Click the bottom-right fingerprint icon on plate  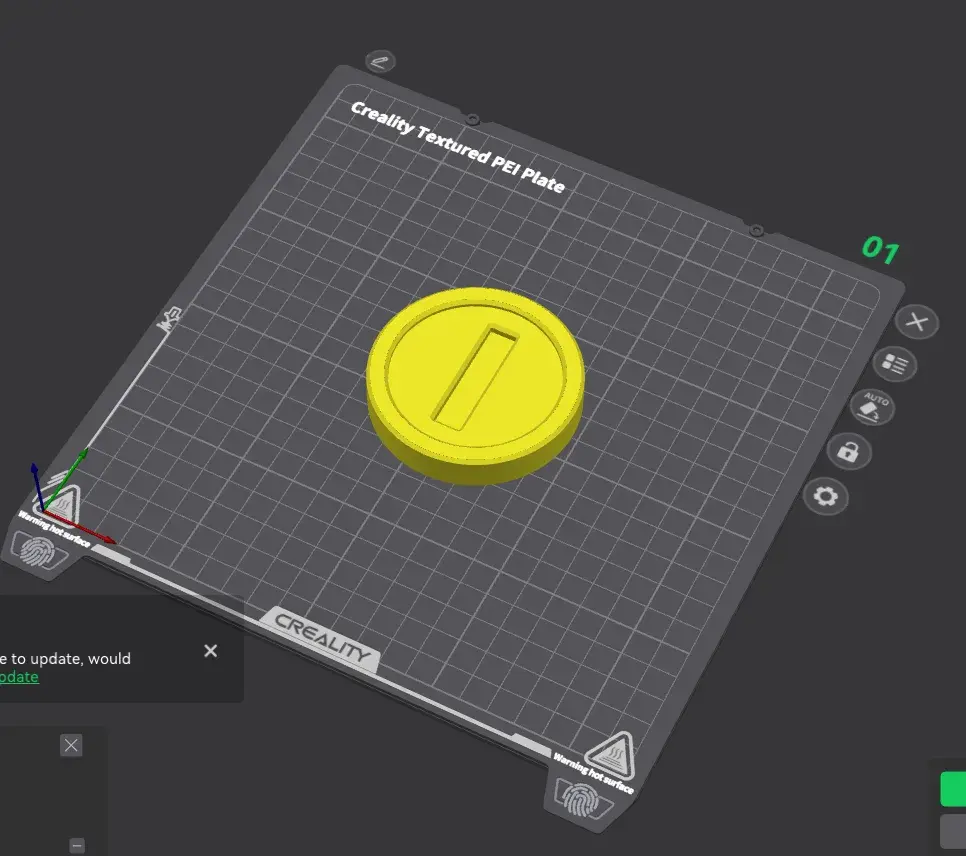point(581,801)
